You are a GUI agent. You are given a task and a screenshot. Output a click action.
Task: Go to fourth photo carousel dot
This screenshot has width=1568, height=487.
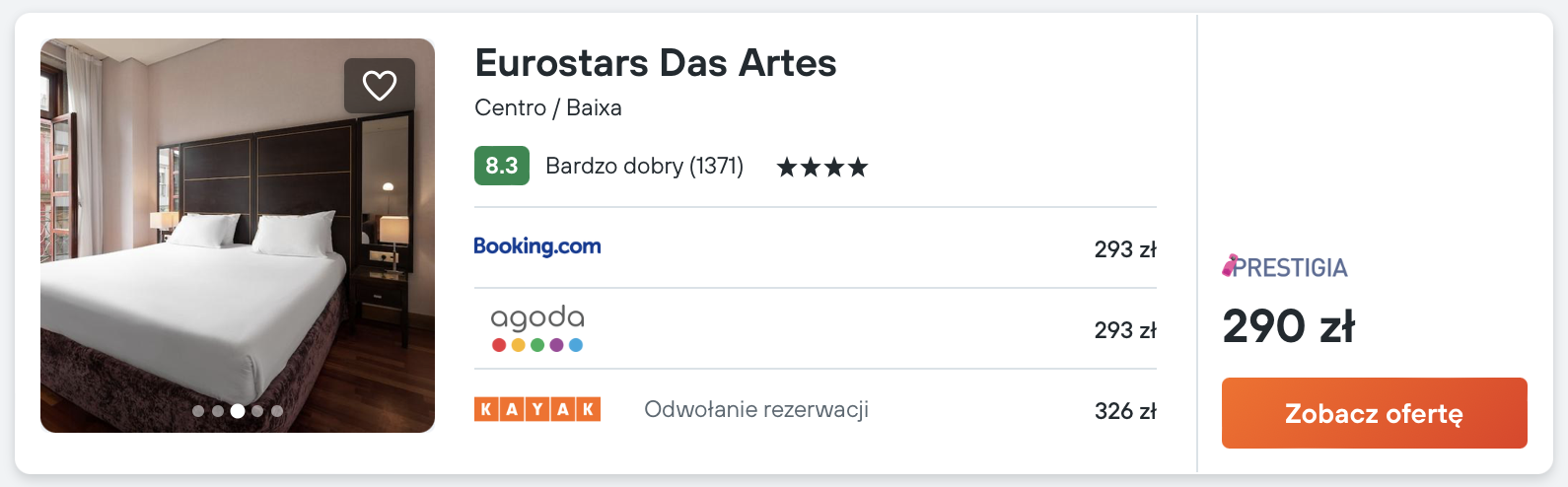(x=257, y=411)
